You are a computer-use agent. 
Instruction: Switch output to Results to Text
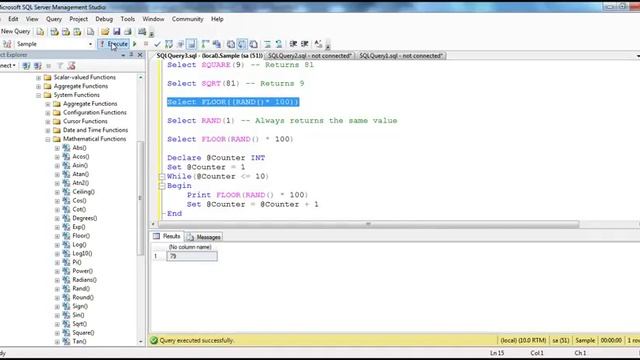click(x=231, y=44)
